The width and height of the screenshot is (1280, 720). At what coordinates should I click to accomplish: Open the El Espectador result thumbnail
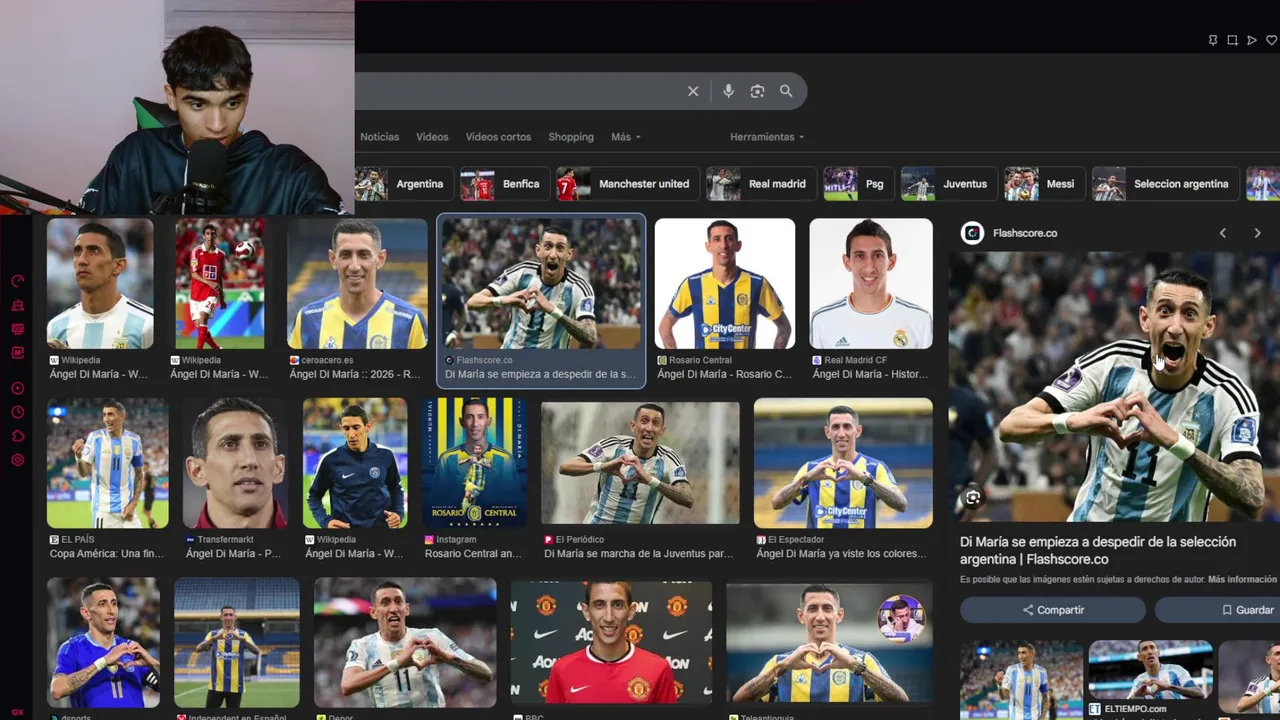pyautogui.click(x=843, y=463)
